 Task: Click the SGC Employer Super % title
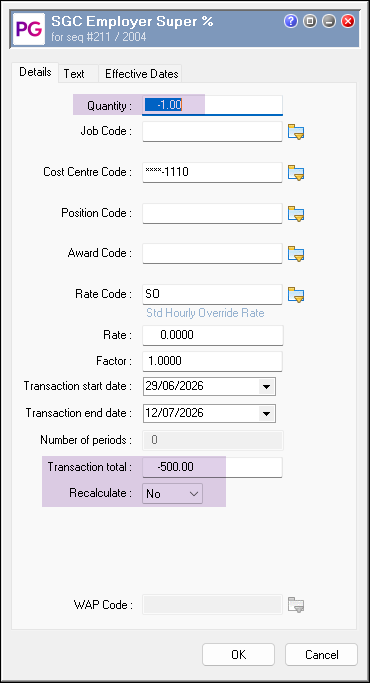132,21
